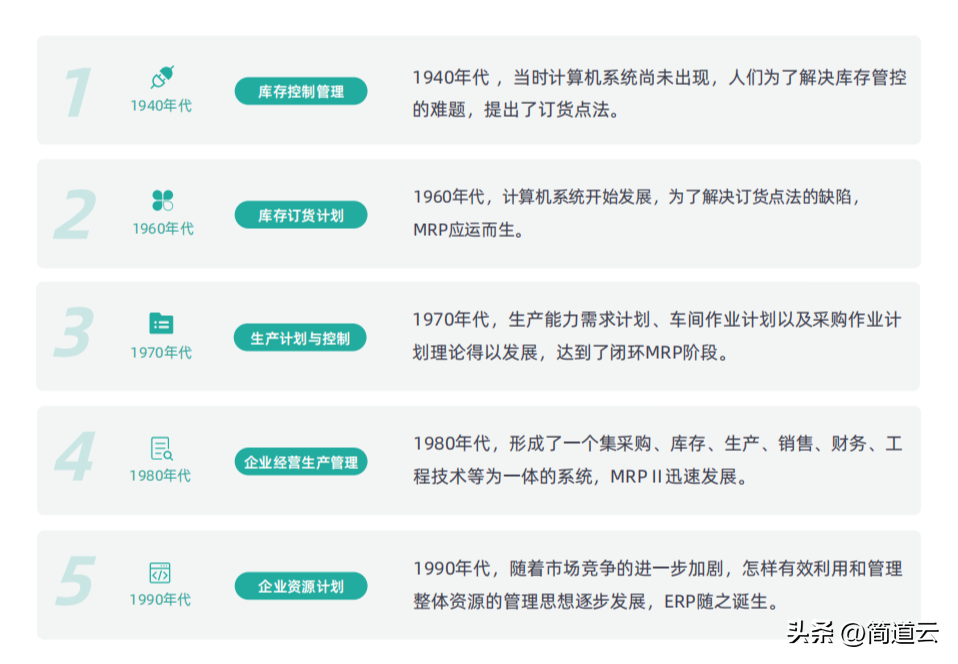958x664 pixels.
Task: Select the large number 2 marker
Action: click(74, 216)
